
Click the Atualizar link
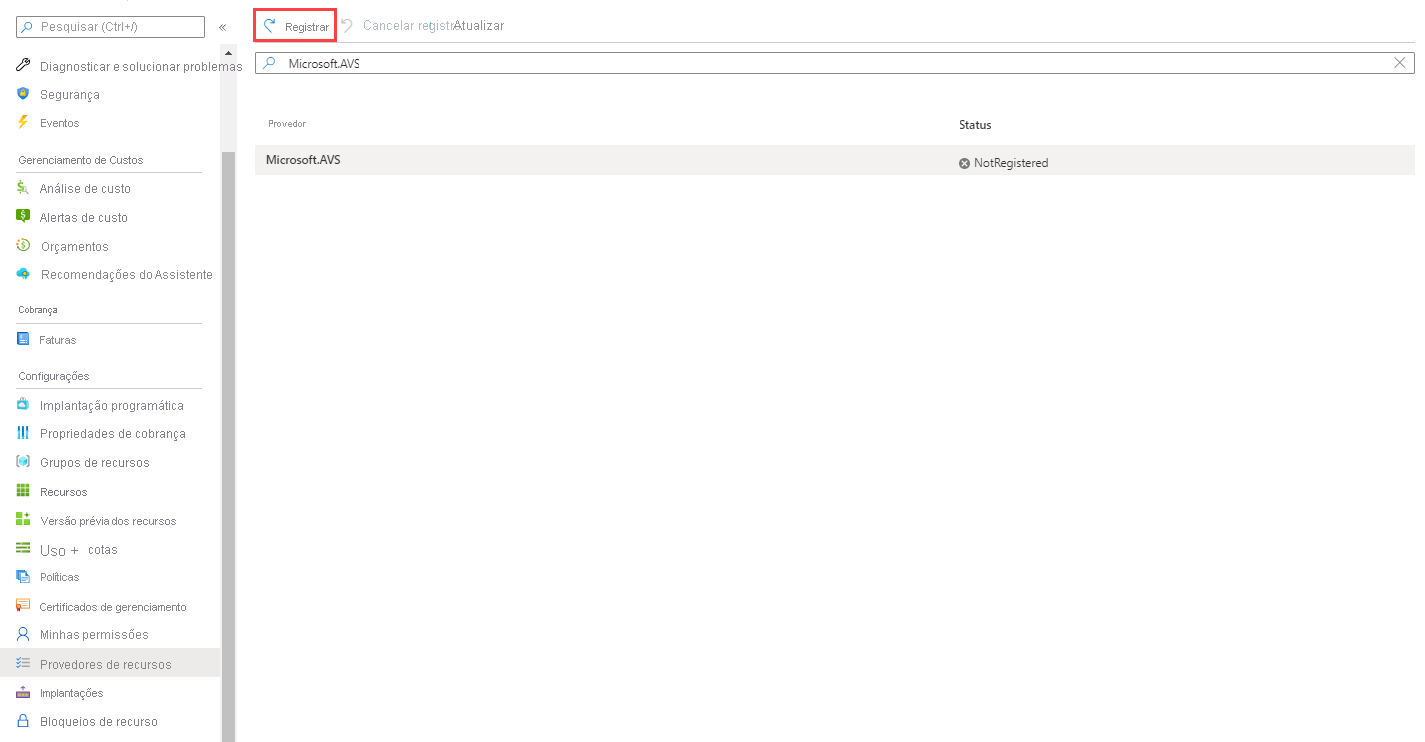click(x=479, y=25)
